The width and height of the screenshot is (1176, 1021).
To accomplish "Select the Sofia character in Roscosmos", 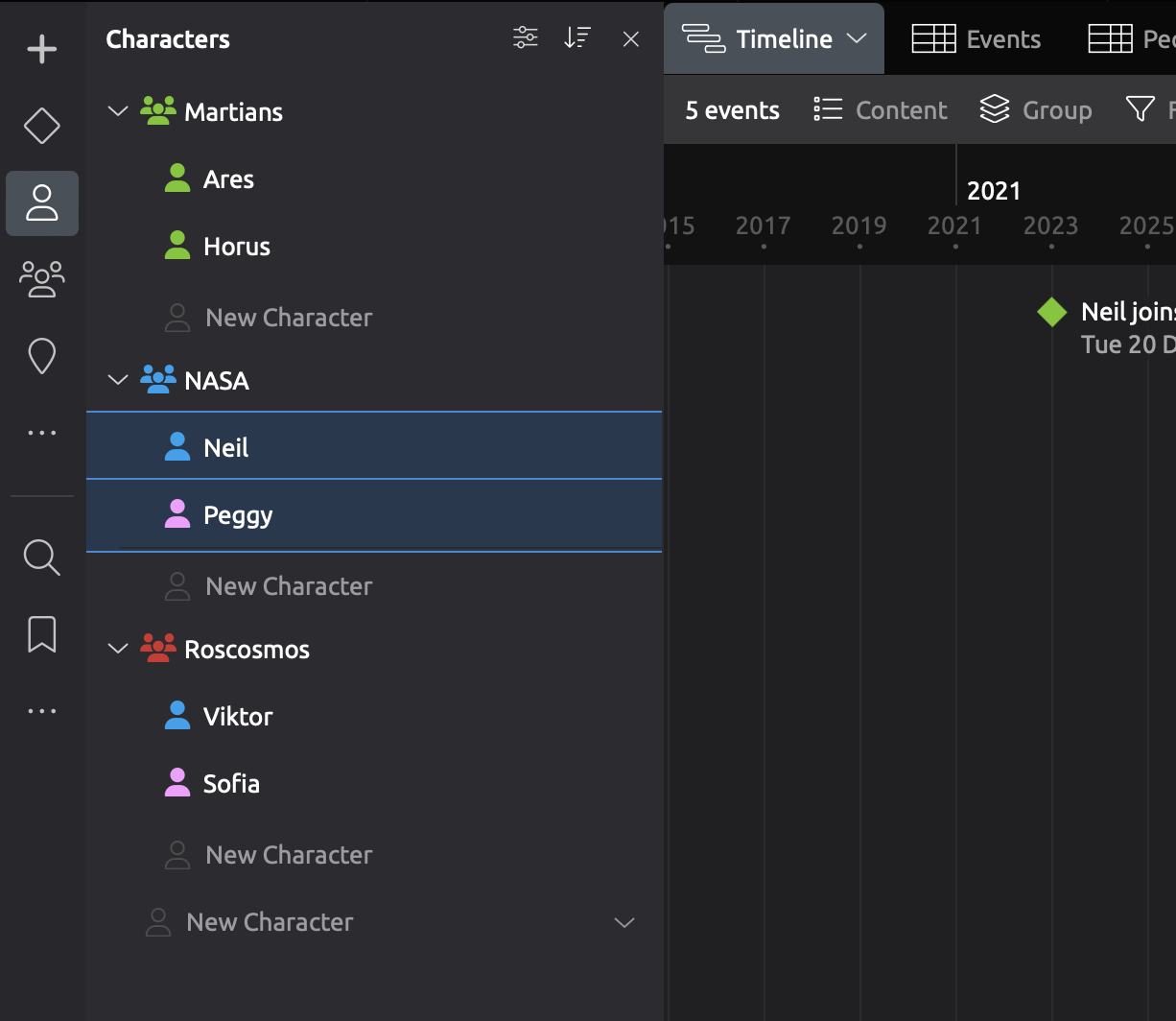I will (231, 784).
